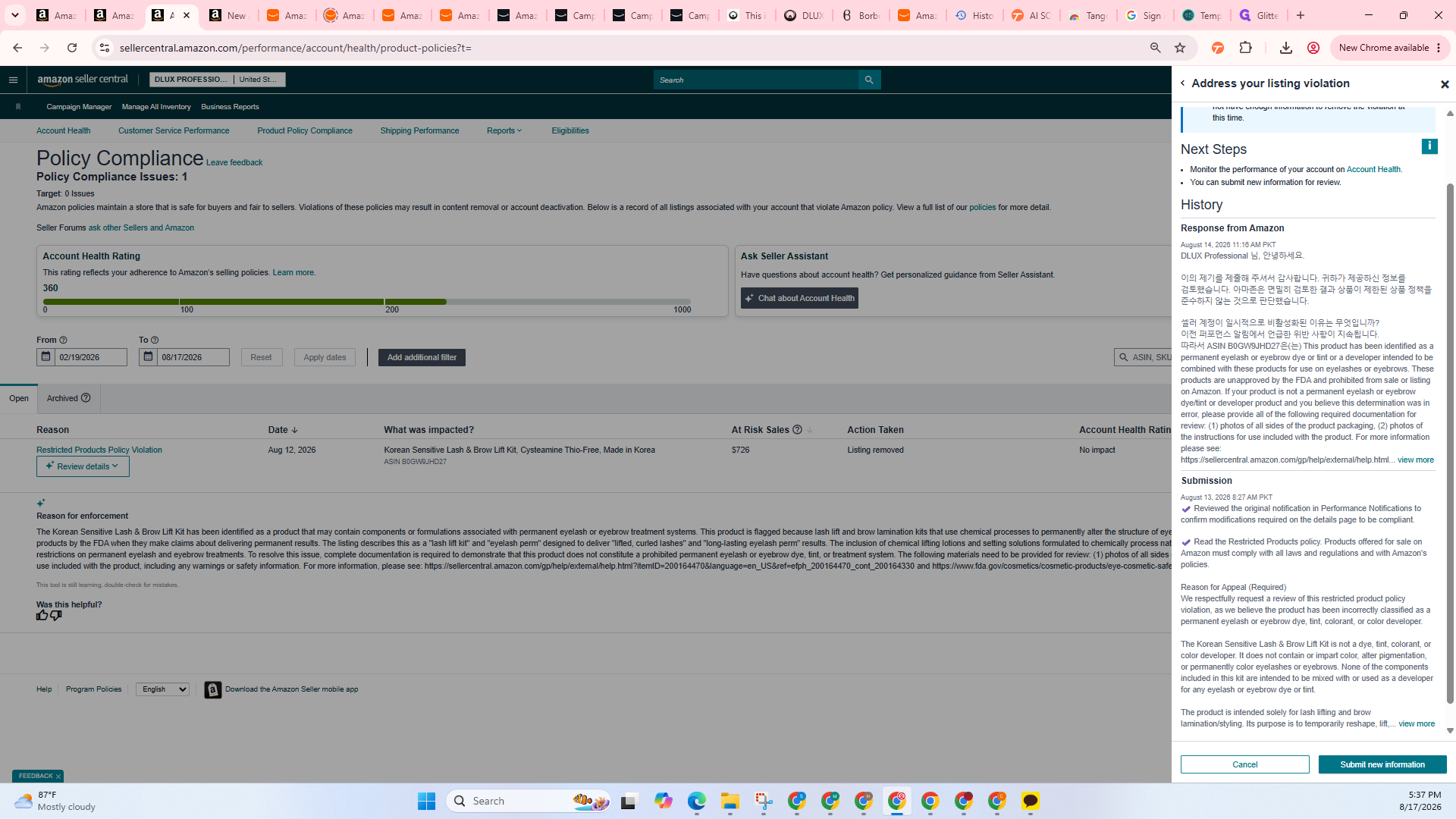Open Campaign Manager shortcut

coord(79,107)
